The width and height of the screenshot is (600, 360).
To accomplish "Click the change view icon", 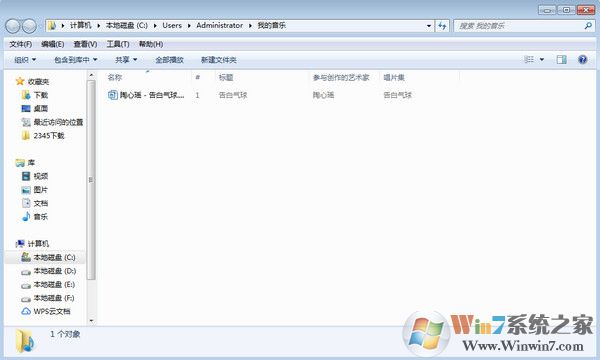I will (x=529, y=59).
